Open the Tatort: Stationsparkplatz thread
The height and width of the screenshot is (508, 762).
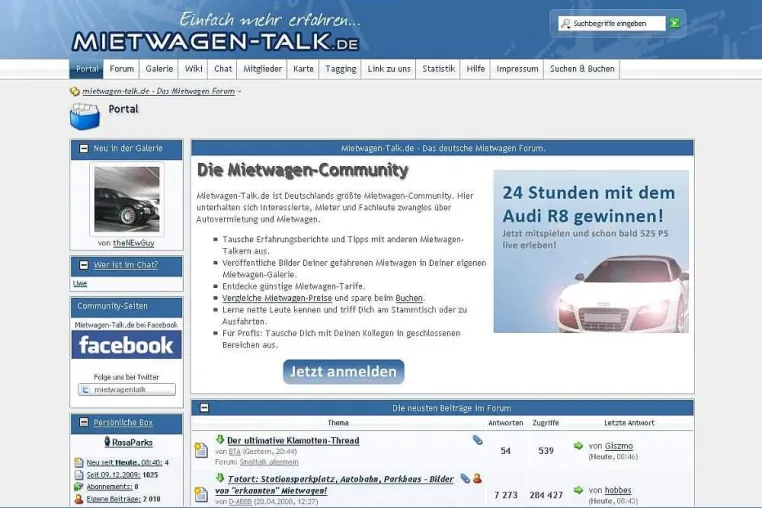(x=334, y=485)
